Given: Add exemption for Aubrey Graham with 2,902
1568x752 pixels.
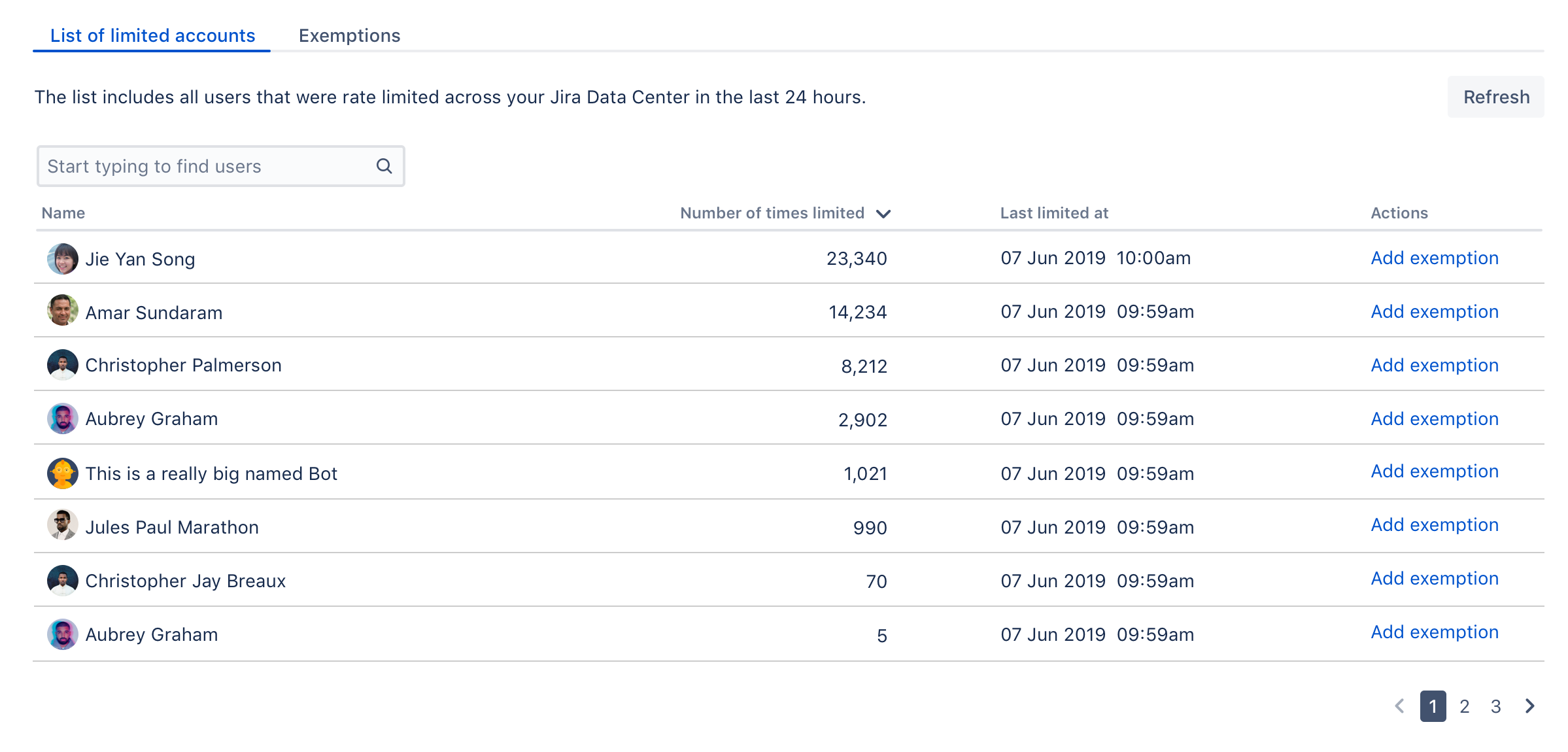Looking at the screenshot, I should pos(1435,419).
